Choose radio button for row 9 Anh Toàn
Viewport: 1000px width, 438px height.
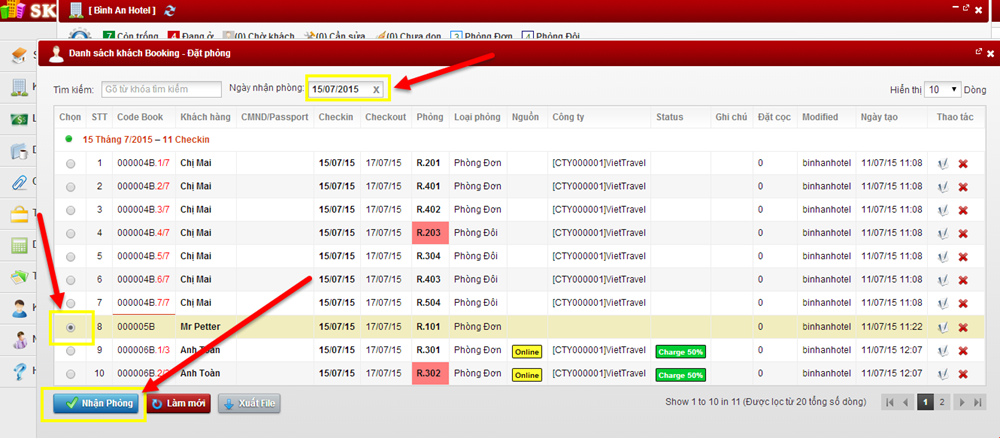click(x=70, y=350)
